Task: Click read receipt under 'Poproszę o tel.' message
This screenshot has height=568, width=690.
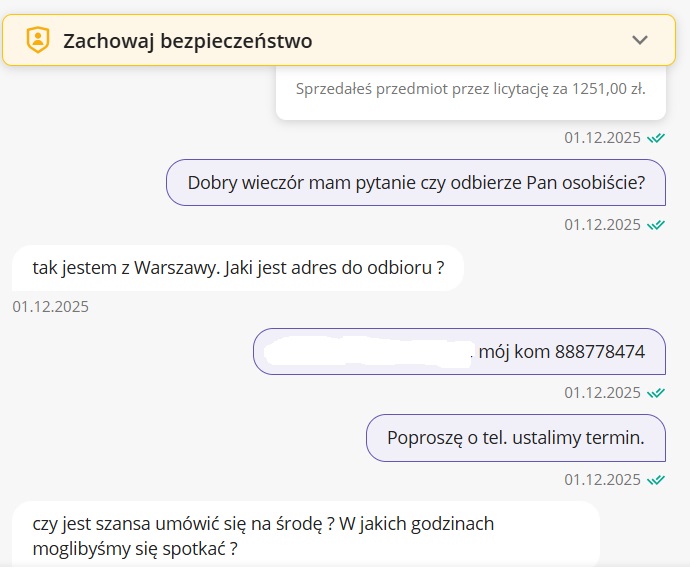Action: pyautogui.click(x=656, y=480)
